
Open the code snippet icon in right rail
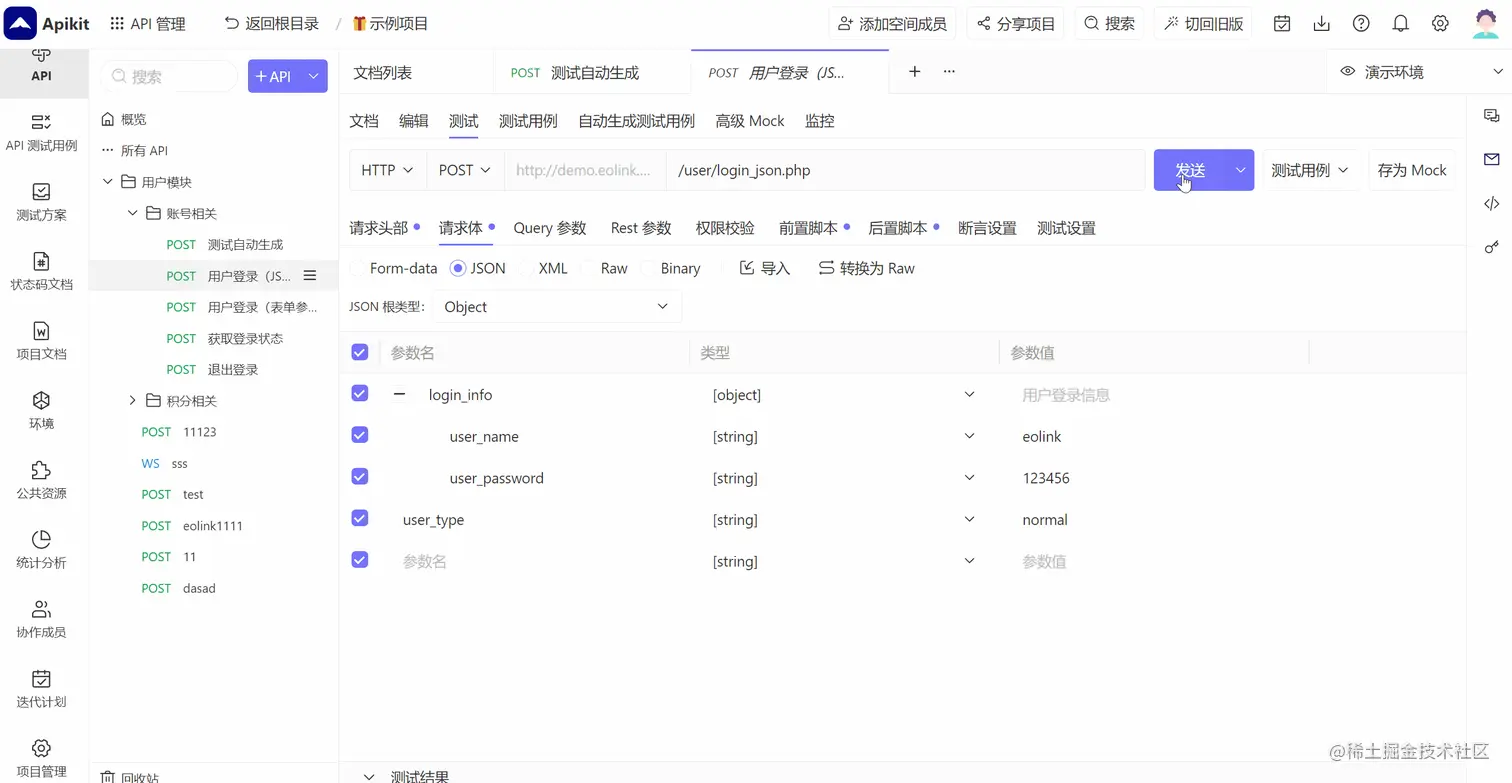[x=1491, y=203]
